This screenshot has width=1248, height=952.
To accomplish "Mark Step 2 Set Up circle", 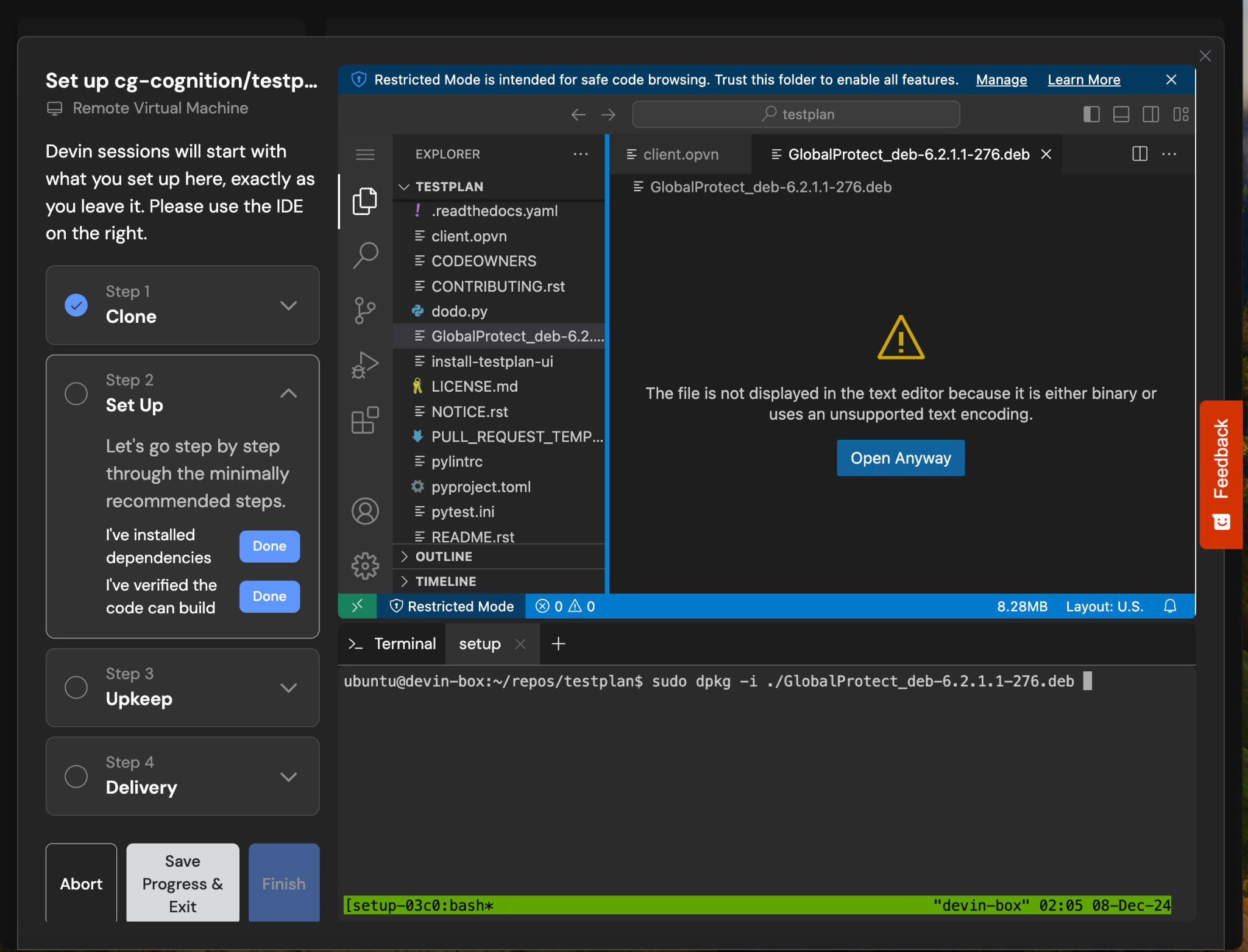I will (x=76, y=393).
